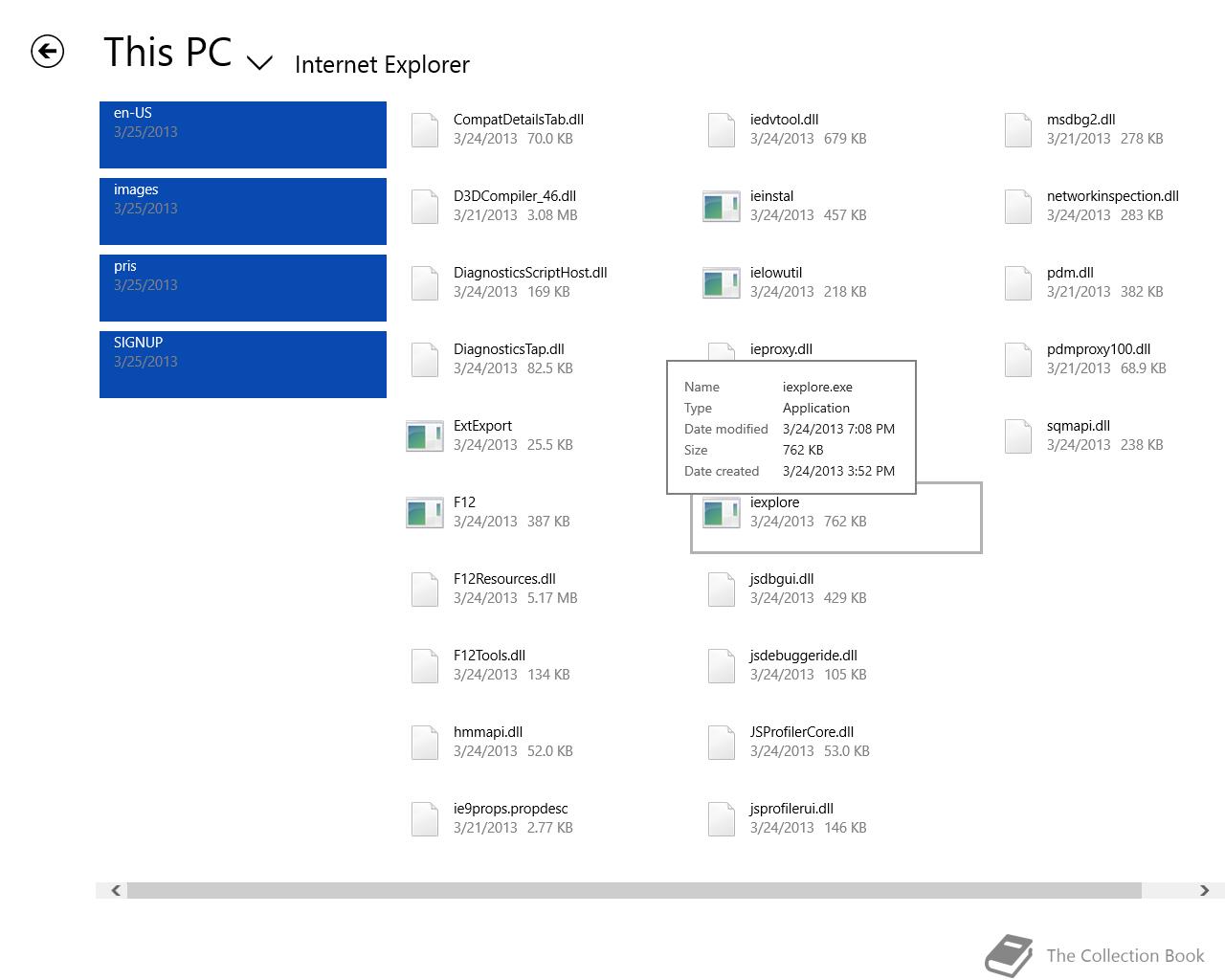Click the ie9props.propdesc file name
The width and height of the screenshot is (1225, 980).
[x=511, y=809]
